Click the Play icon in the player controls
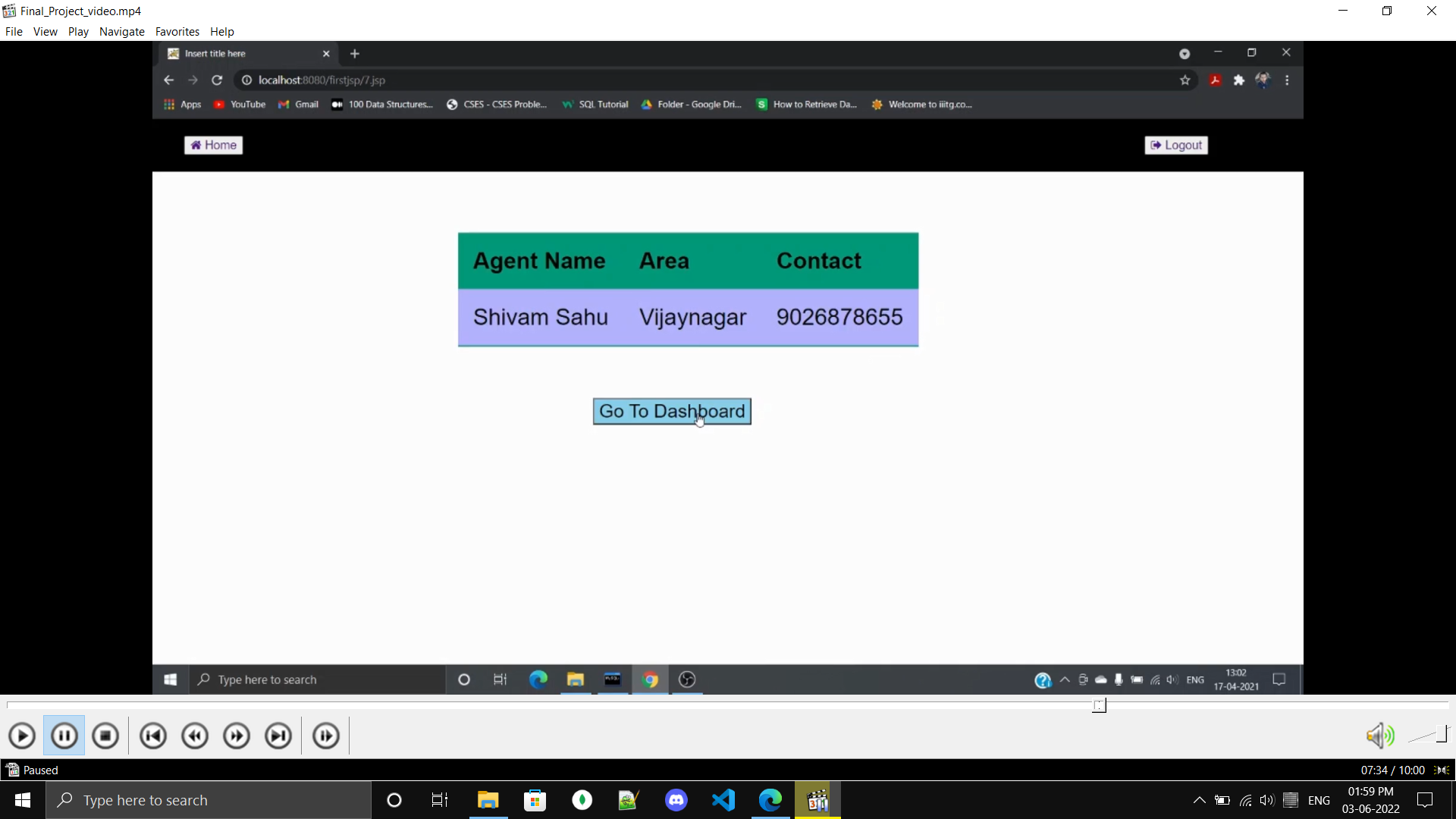The image size is (1456, 819). 22,736
